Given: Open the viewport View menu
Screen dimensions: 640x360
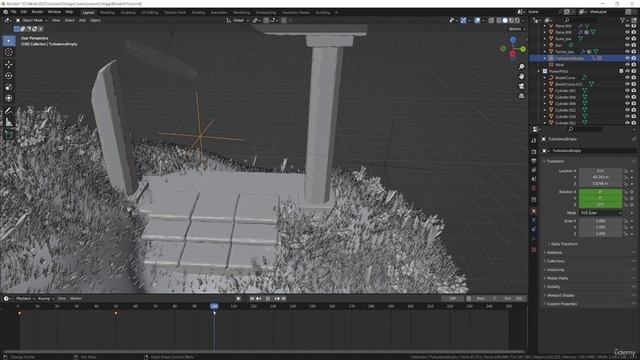Looking at the screenshot, I should pyautogui.click(x=56, y=20).
